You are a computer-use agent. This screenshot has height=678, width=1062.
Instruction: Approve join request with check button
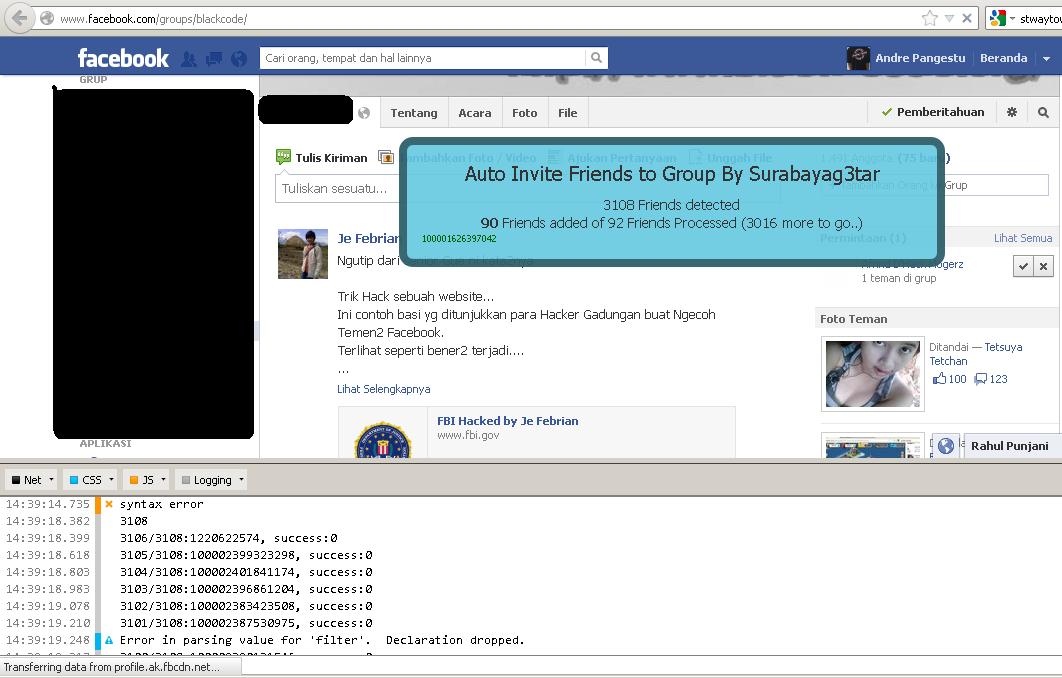click(1023, 266)
